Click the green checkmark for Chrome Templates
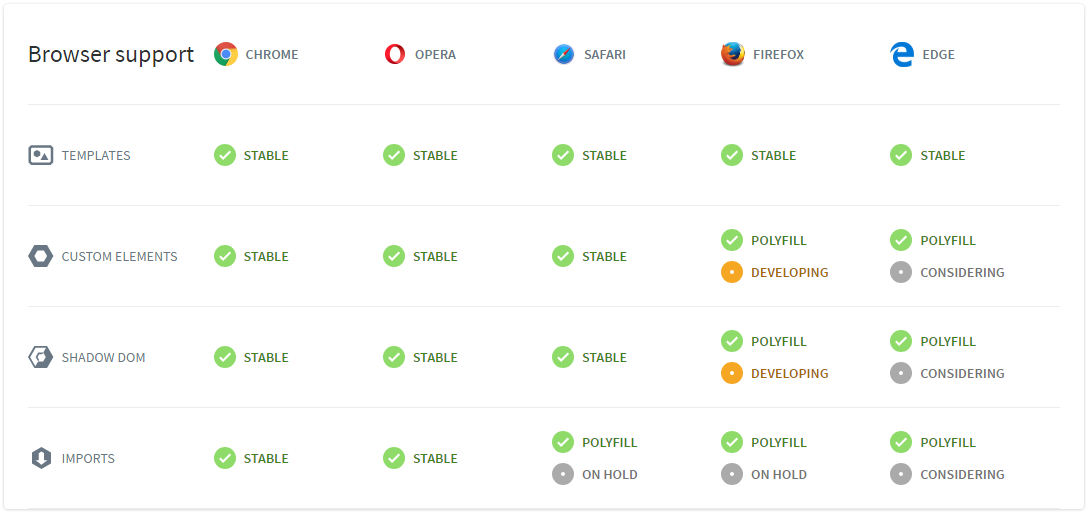1089x516 pixels. point(225,155)
